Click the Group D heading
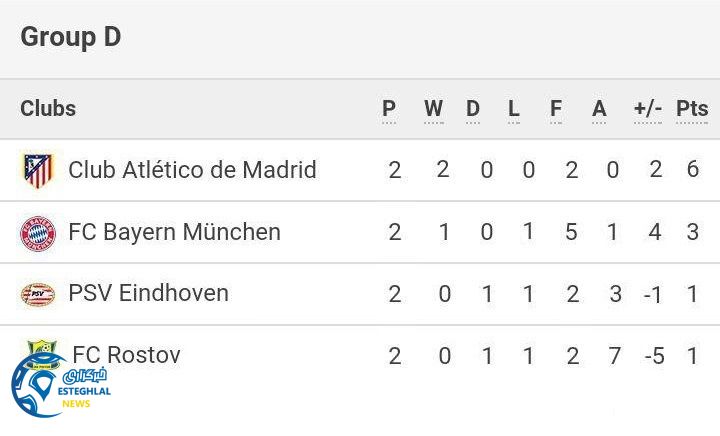This screenshot has width=720, height=436. 70,37
